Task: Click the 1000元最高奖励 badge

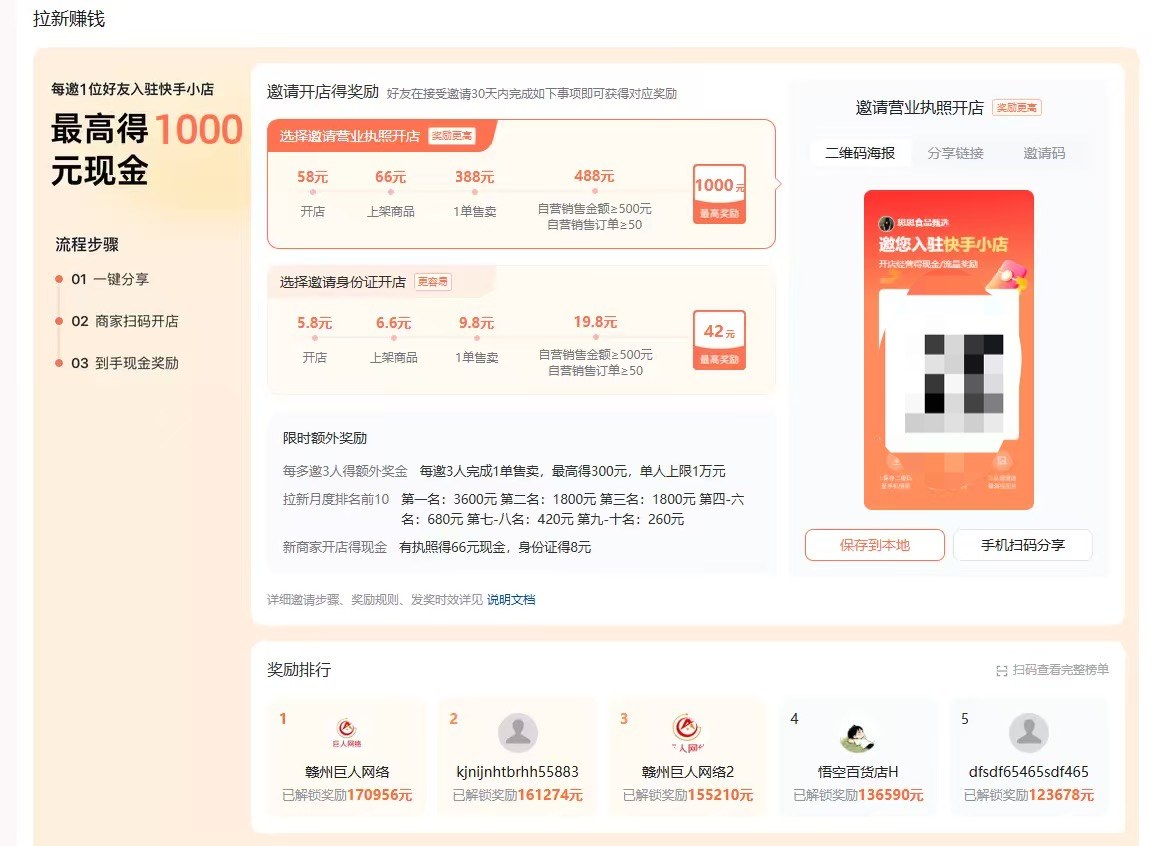Action: point(721,193)
